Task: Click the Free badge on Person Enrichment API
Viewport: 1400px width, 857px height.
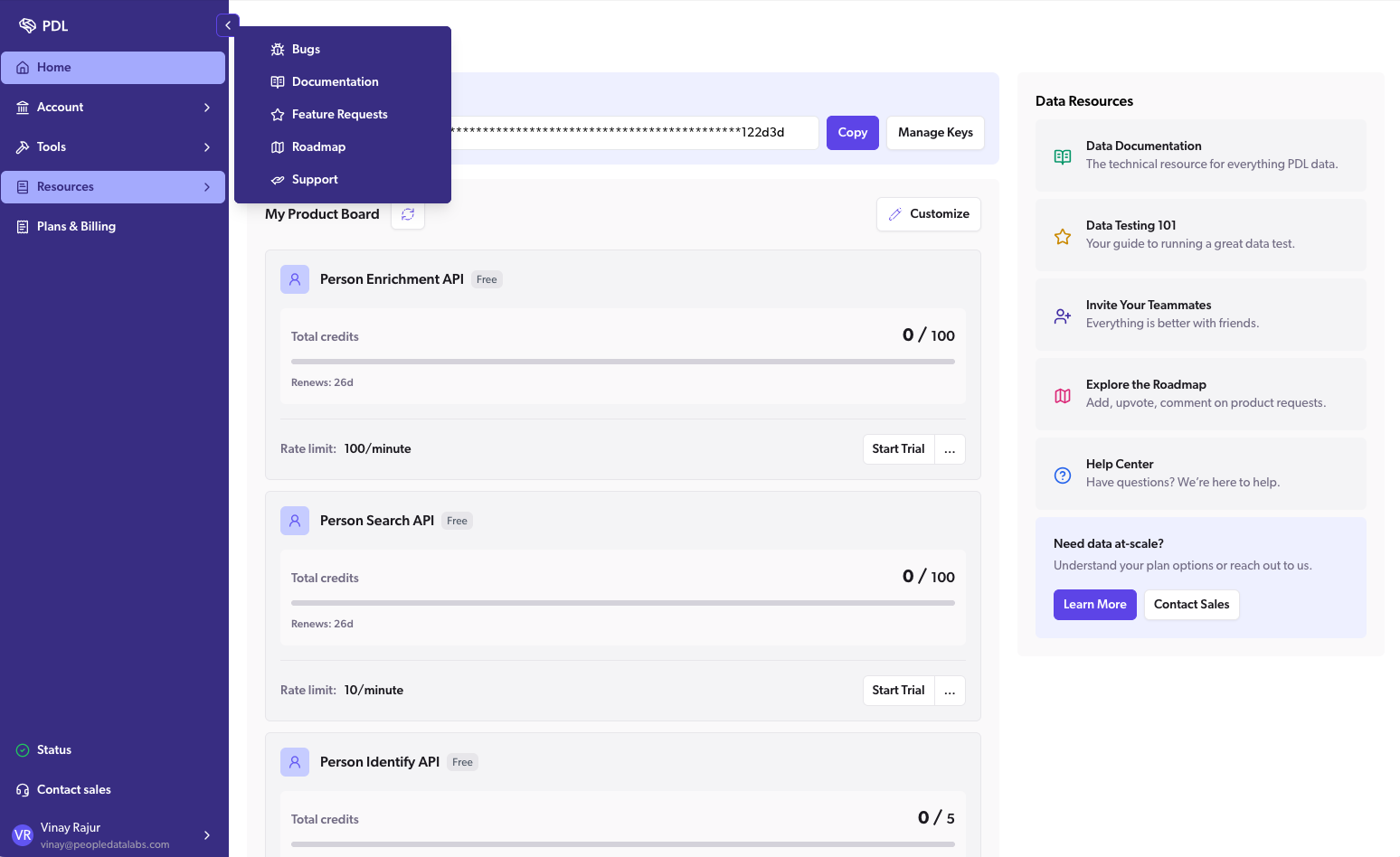Action: tap(487, 280)
